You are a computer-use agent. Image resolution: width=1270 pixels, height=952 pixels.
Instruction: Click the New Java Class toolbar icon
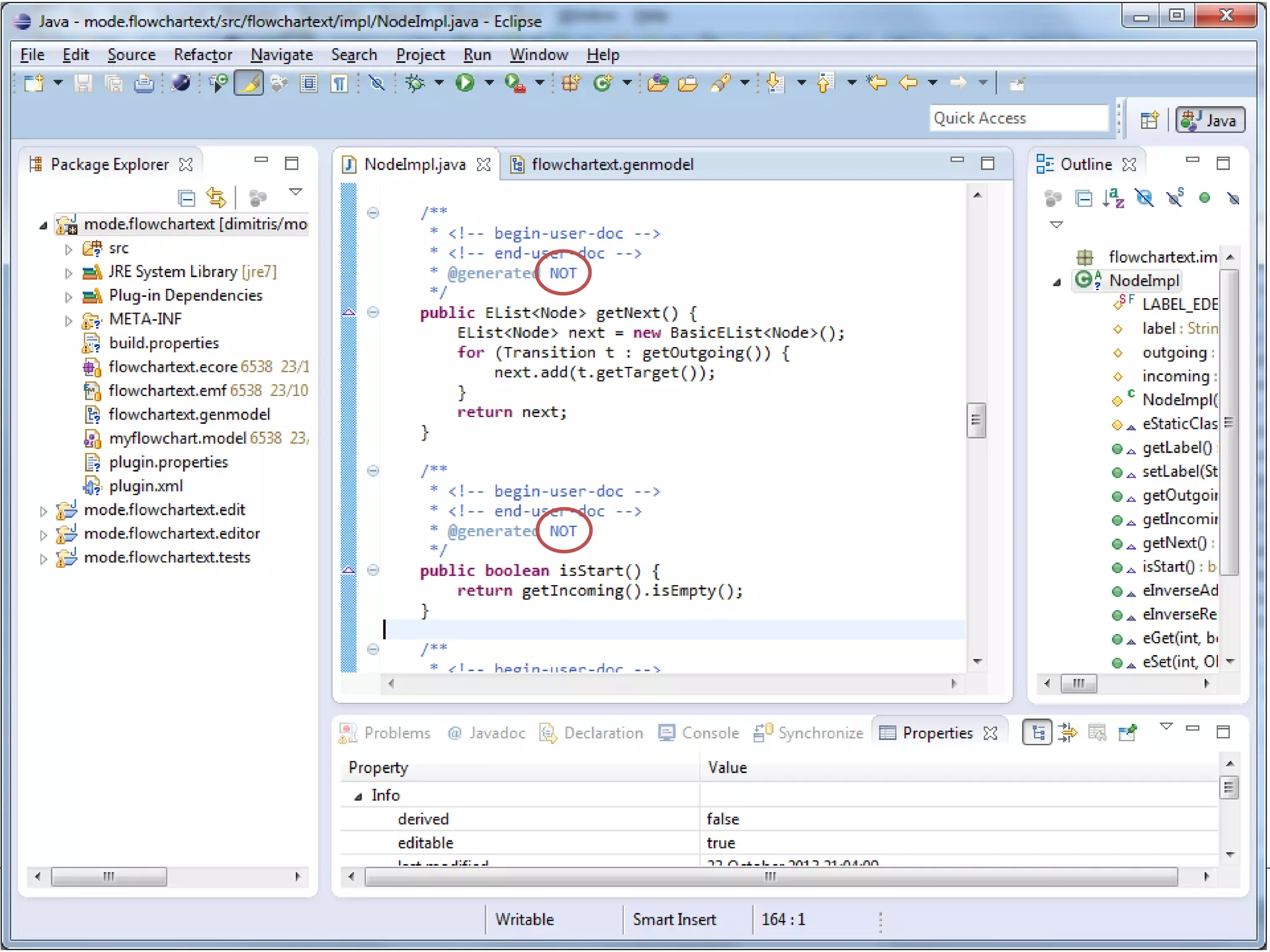click(602, 82)
